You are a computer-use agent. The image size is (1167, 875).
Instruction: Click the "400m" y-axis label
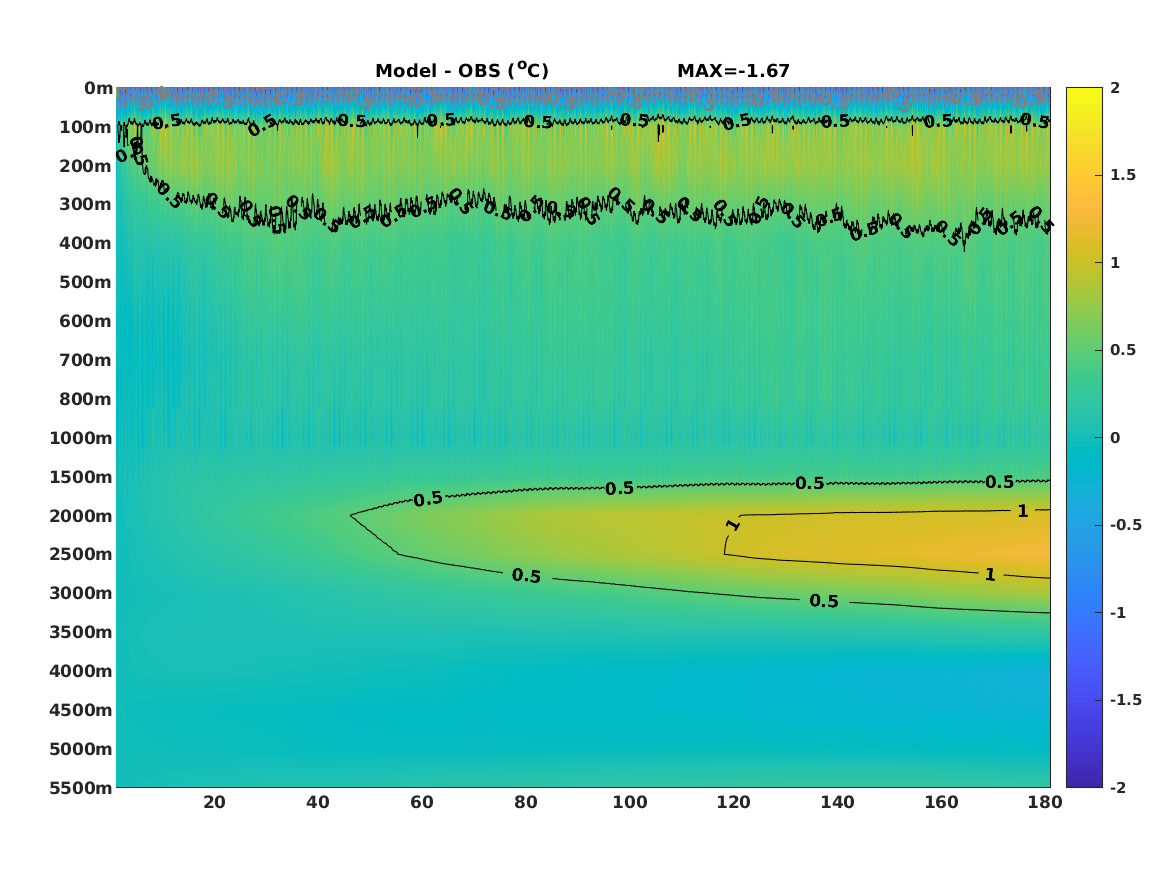(x=86, y=243)
